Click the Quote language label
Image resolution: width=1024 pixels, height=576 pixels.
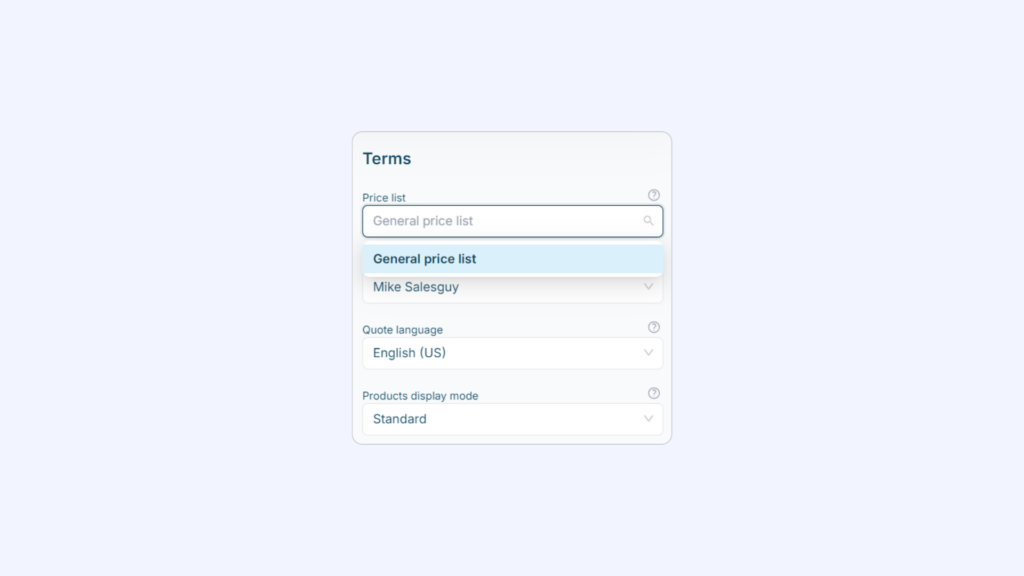[x=402, y=330]
